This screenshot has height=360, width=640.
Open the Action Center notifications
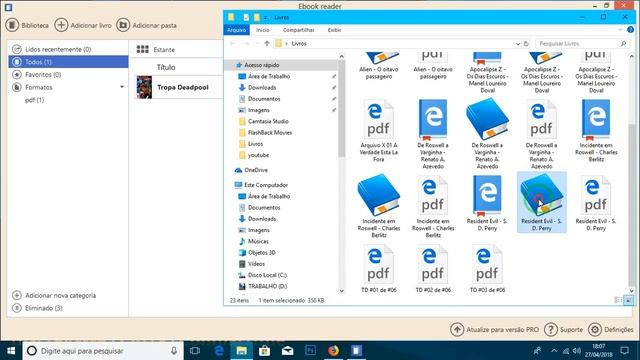tap(624, 351)
